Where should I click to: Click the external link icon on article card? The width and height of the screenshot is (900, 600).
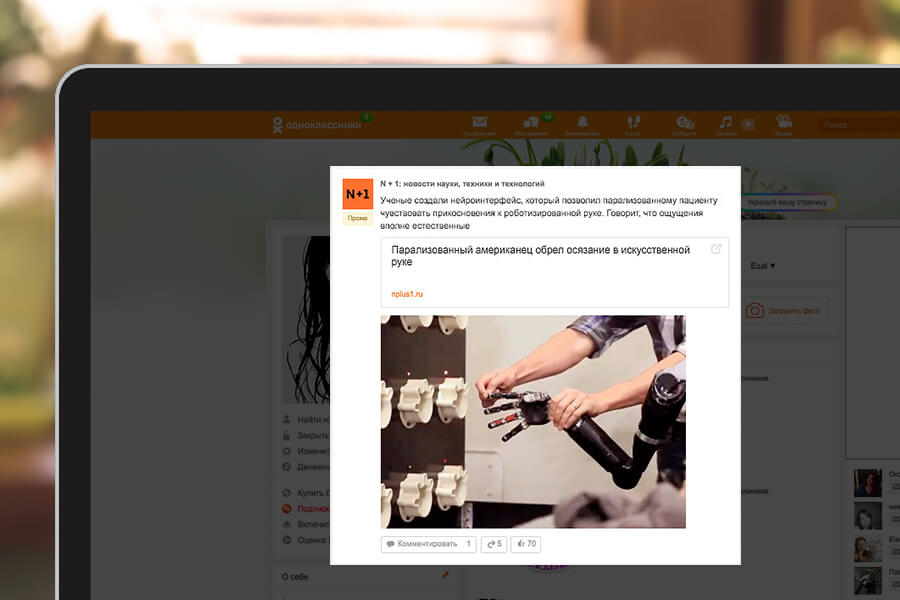click(x=714, y=250)
